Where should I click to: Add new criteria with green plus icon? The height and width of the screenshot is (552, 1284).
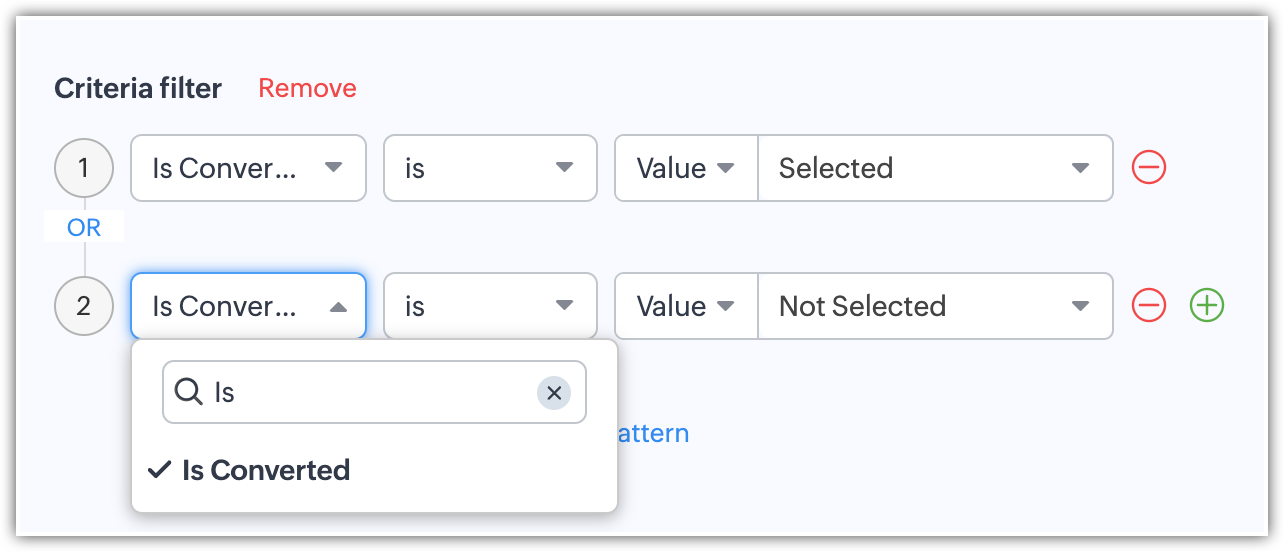(1207, 306)
